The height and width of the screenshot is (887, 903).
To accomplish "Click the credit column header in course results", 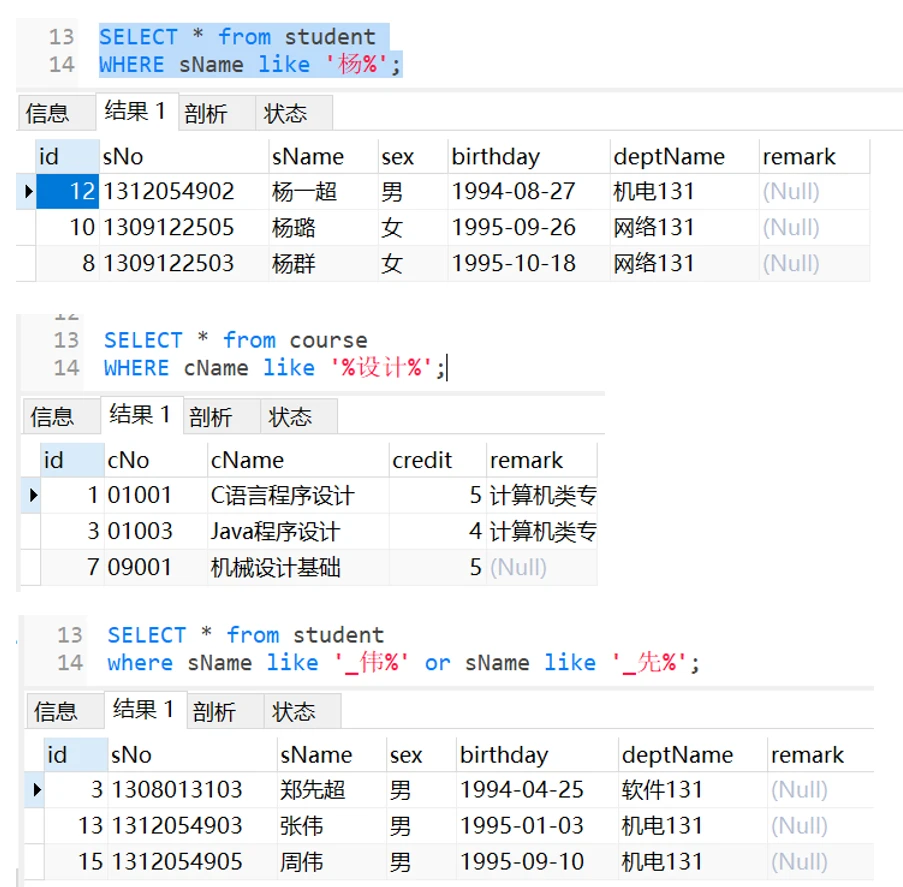I will click(422, 460).
